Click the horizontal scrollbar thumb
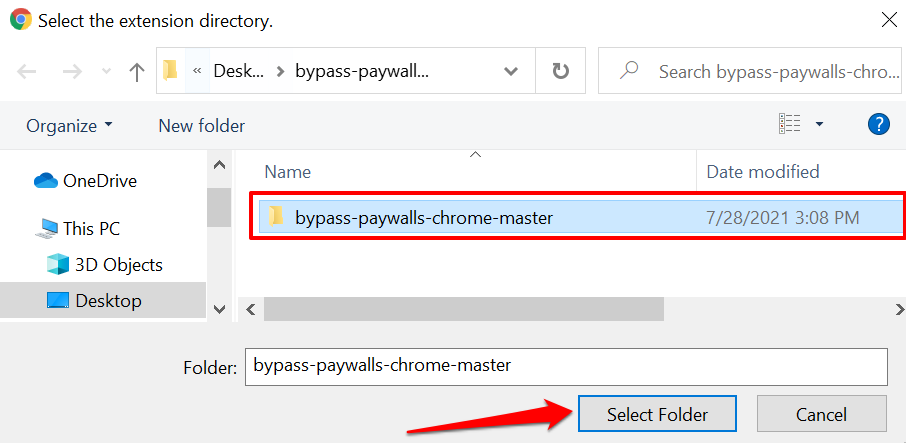This screenshot has width=906, height=443. tap(464, 310)
